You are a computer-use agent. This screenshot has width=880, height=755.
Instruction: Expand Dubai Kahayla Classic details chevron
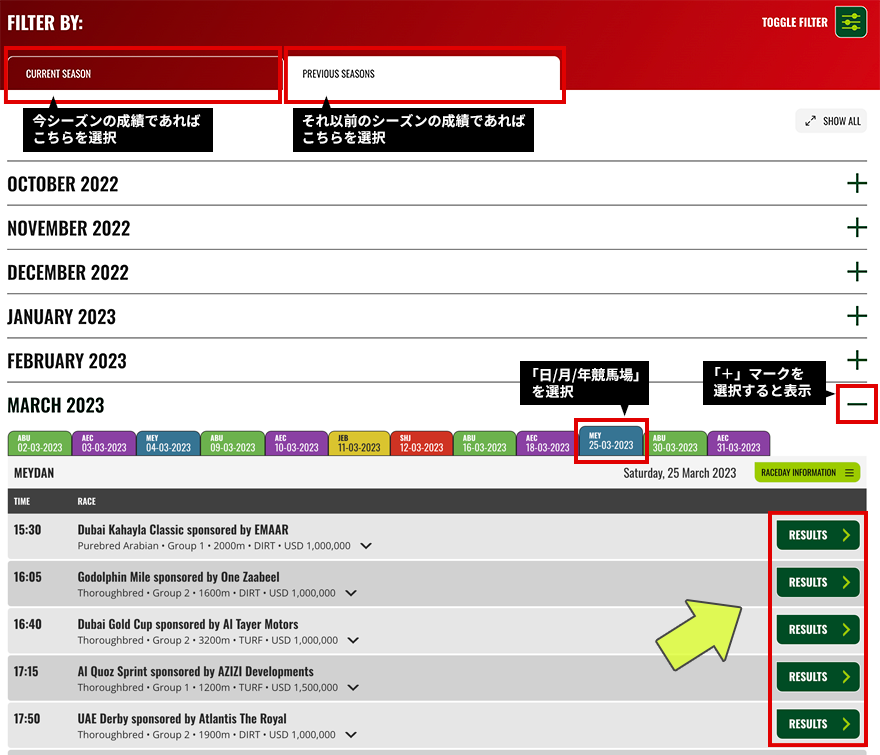point(366,546)
